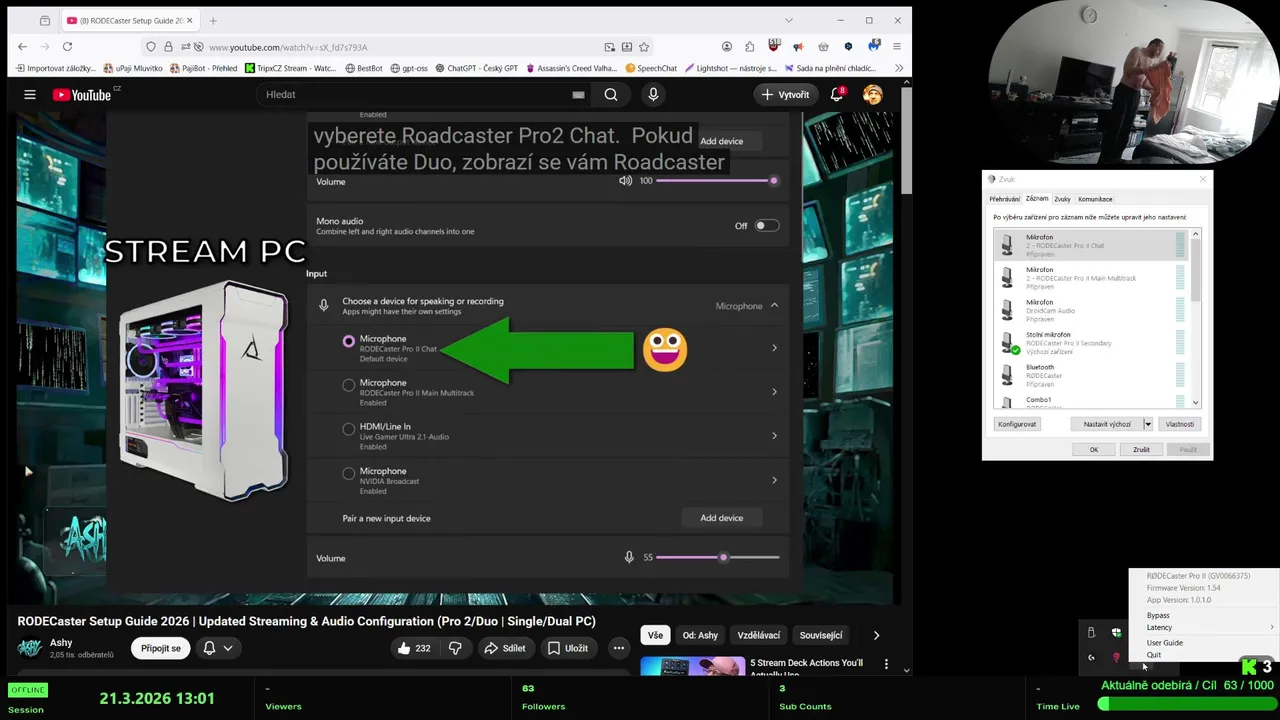Screen dimensions: 1280x720
Task: Show next filter chips with right chevron
Action: (876, 635)
